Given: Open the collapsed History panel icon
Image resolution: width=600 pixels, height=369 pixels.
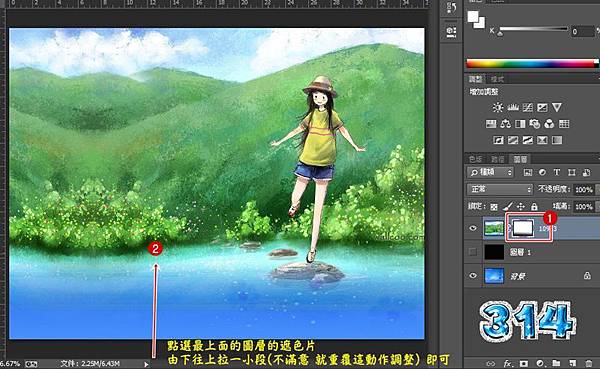Looking at the screenshot, I should pos(452,8).
